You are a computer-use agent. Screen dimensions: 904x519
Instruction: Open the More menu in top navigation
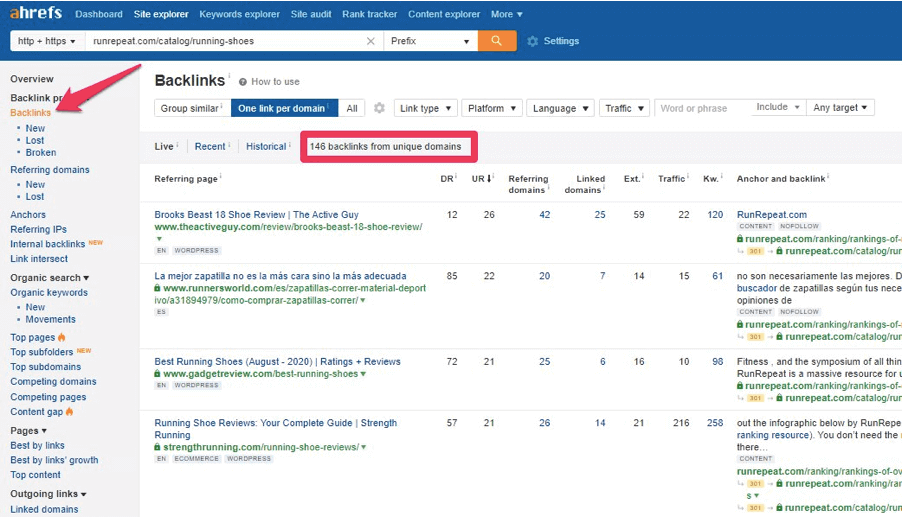[506, 14]
